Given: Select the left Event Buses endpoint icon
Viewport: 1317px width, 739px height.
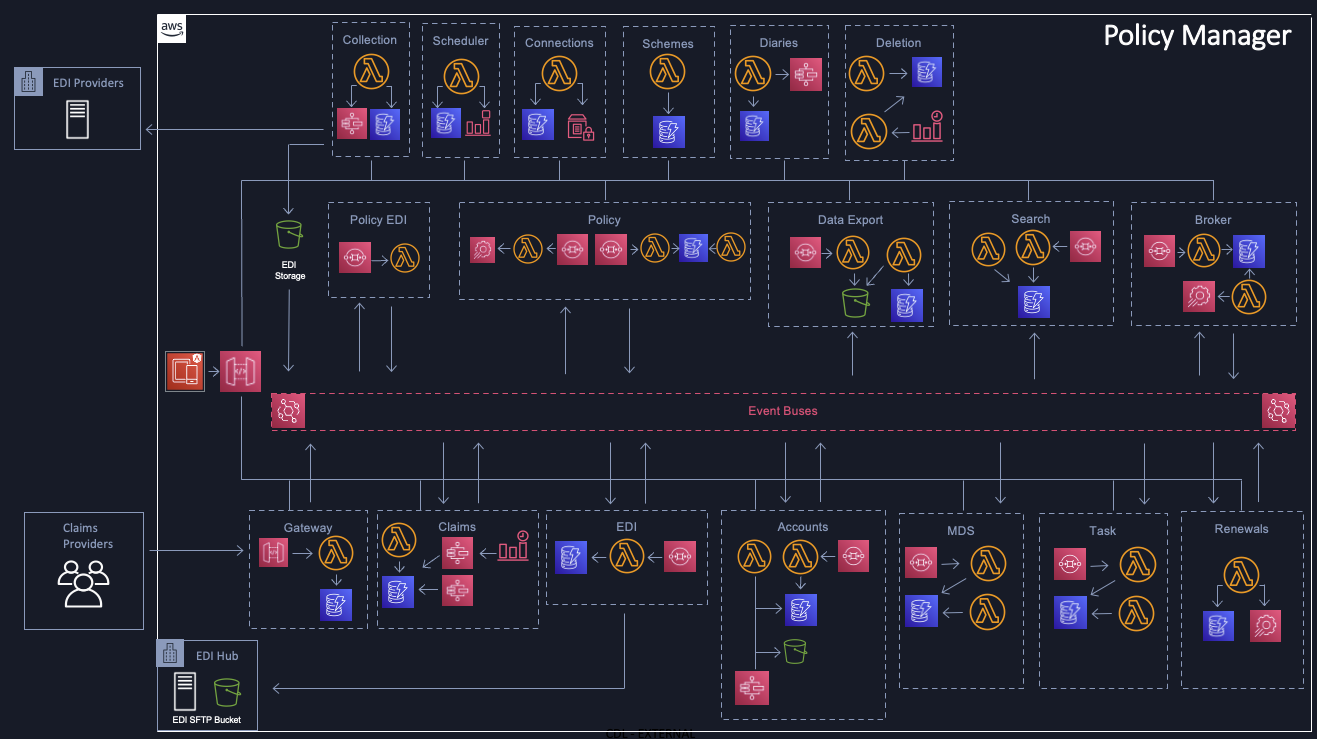Looking at the screenshot, I should [288, 411].
